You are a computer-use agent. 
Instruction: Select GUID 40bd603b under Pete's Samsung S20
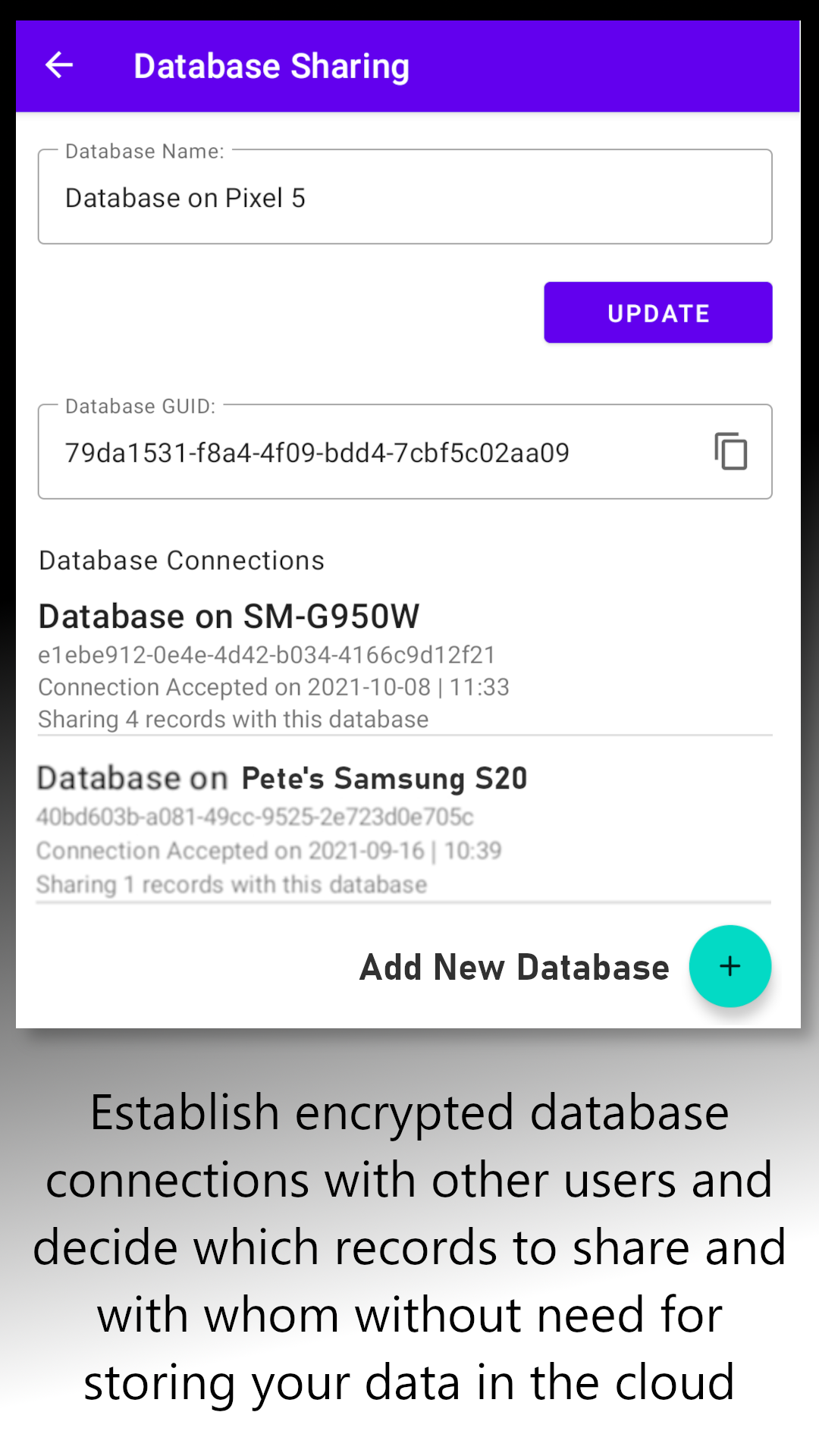click(x=255, y=817)
